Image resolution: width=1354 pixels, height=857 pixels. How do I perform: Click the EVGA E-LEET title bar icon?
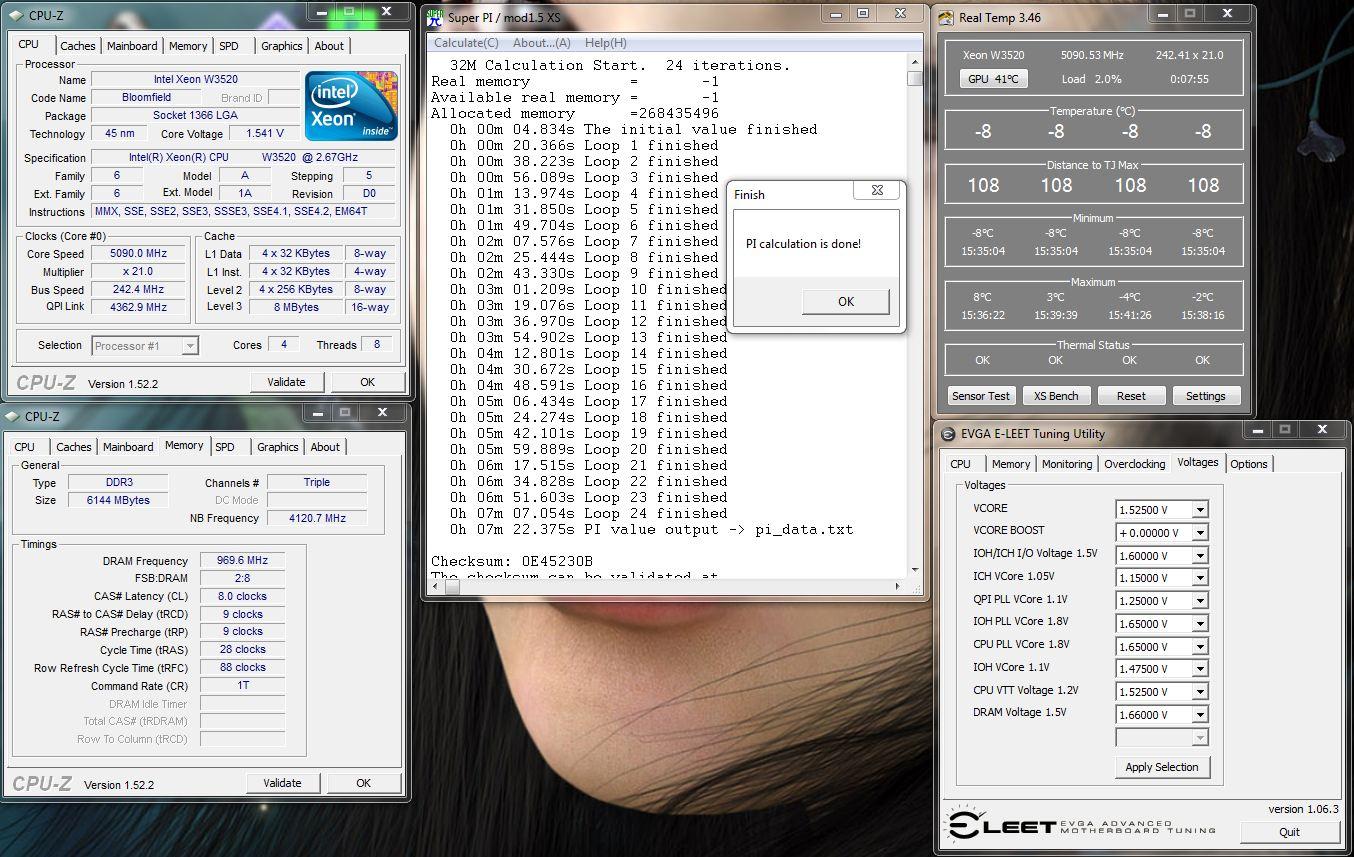coord(948,433)
